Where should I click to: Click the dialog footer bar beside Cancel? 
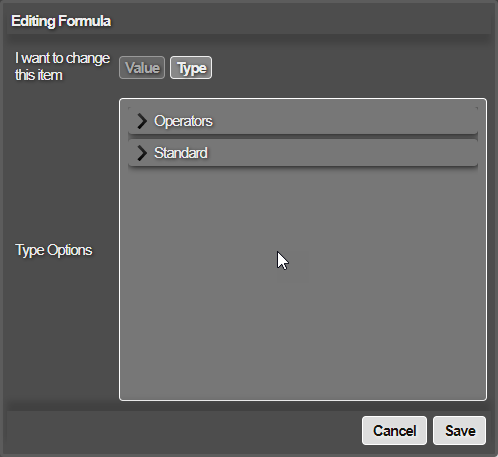pyautogui.click(x=183, y=430)
